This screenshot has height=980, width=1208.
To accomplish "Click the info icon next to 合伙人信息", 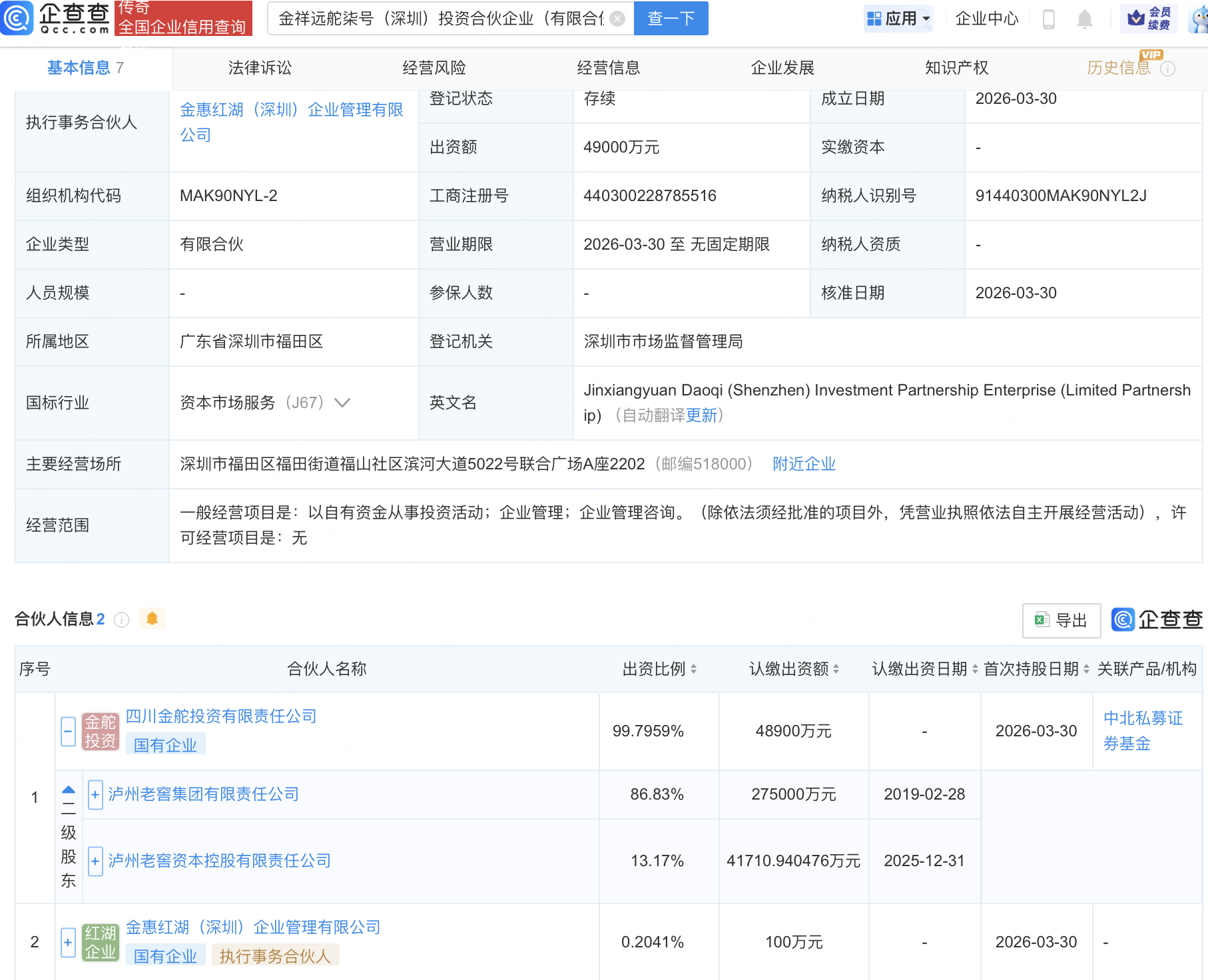I will tap(121, 620).
